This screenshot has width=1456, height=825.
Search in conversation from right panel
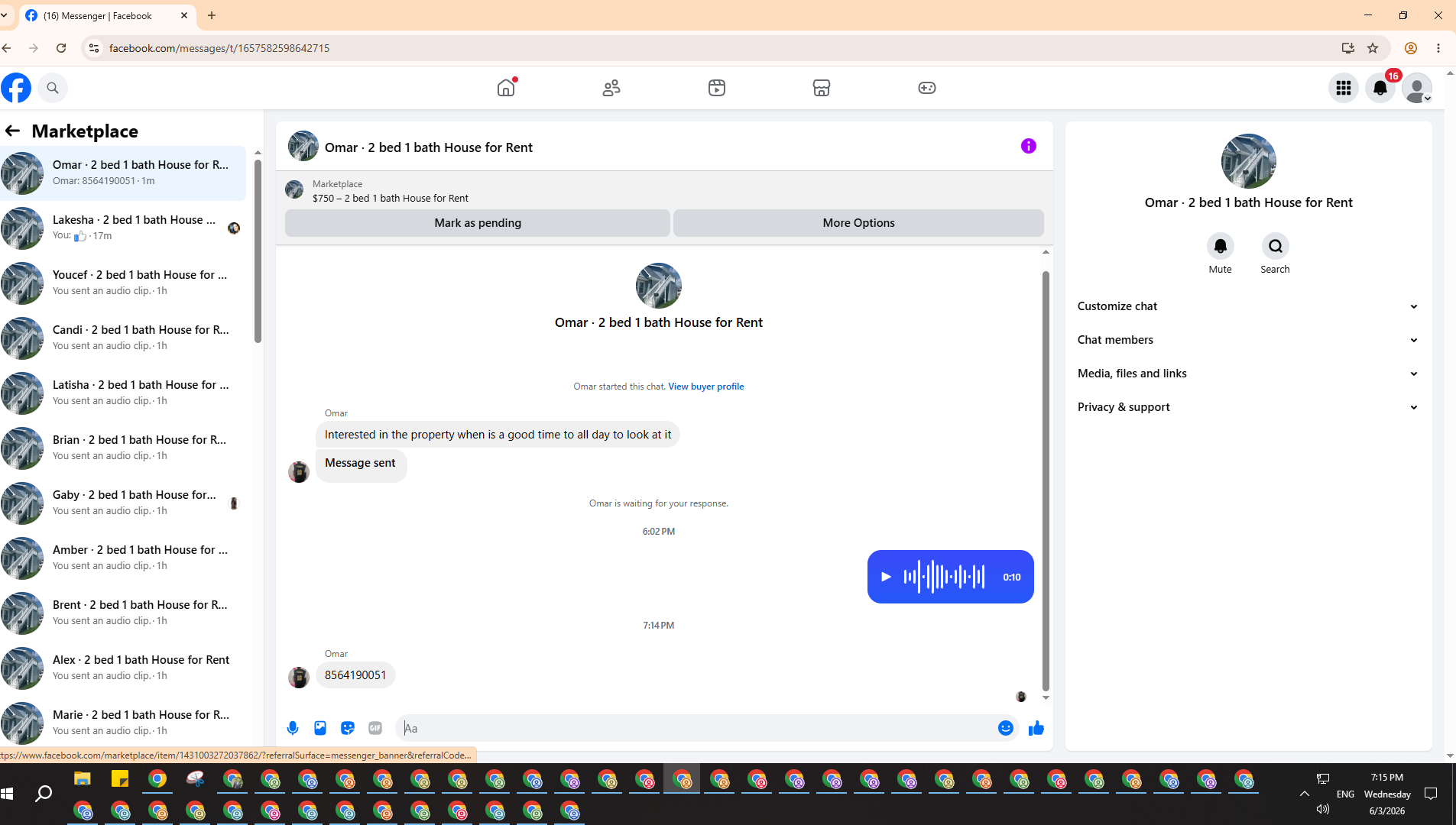(1275, 246)
